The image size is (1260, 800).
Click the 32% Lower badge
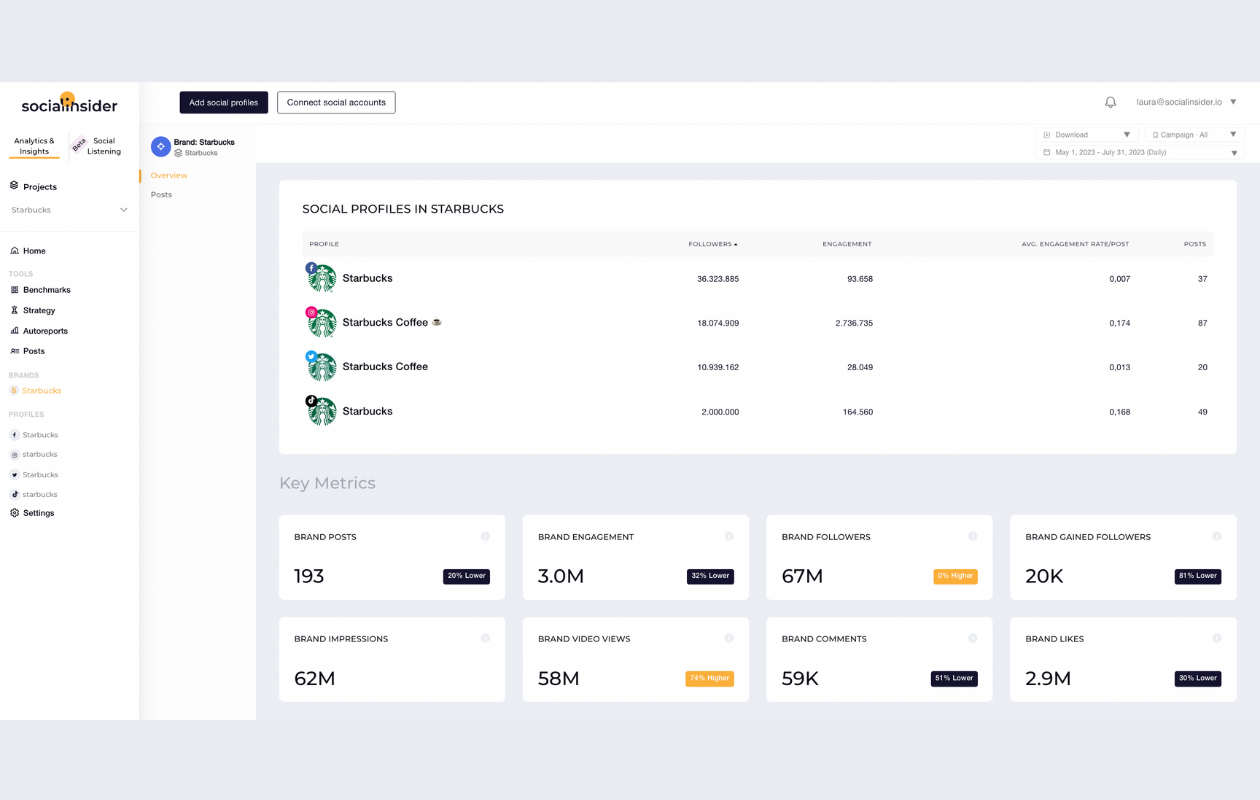710,576
